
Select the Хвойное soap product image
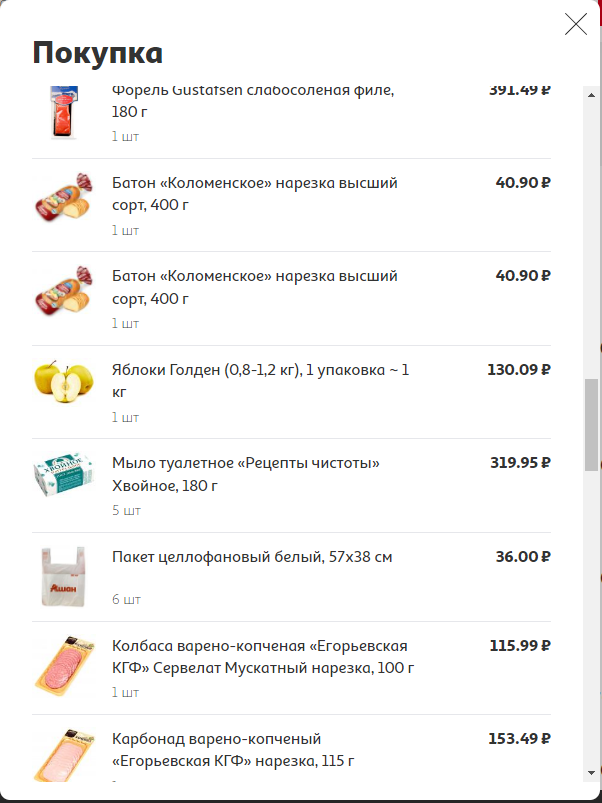pyautogui.click(x=65, y=475)
